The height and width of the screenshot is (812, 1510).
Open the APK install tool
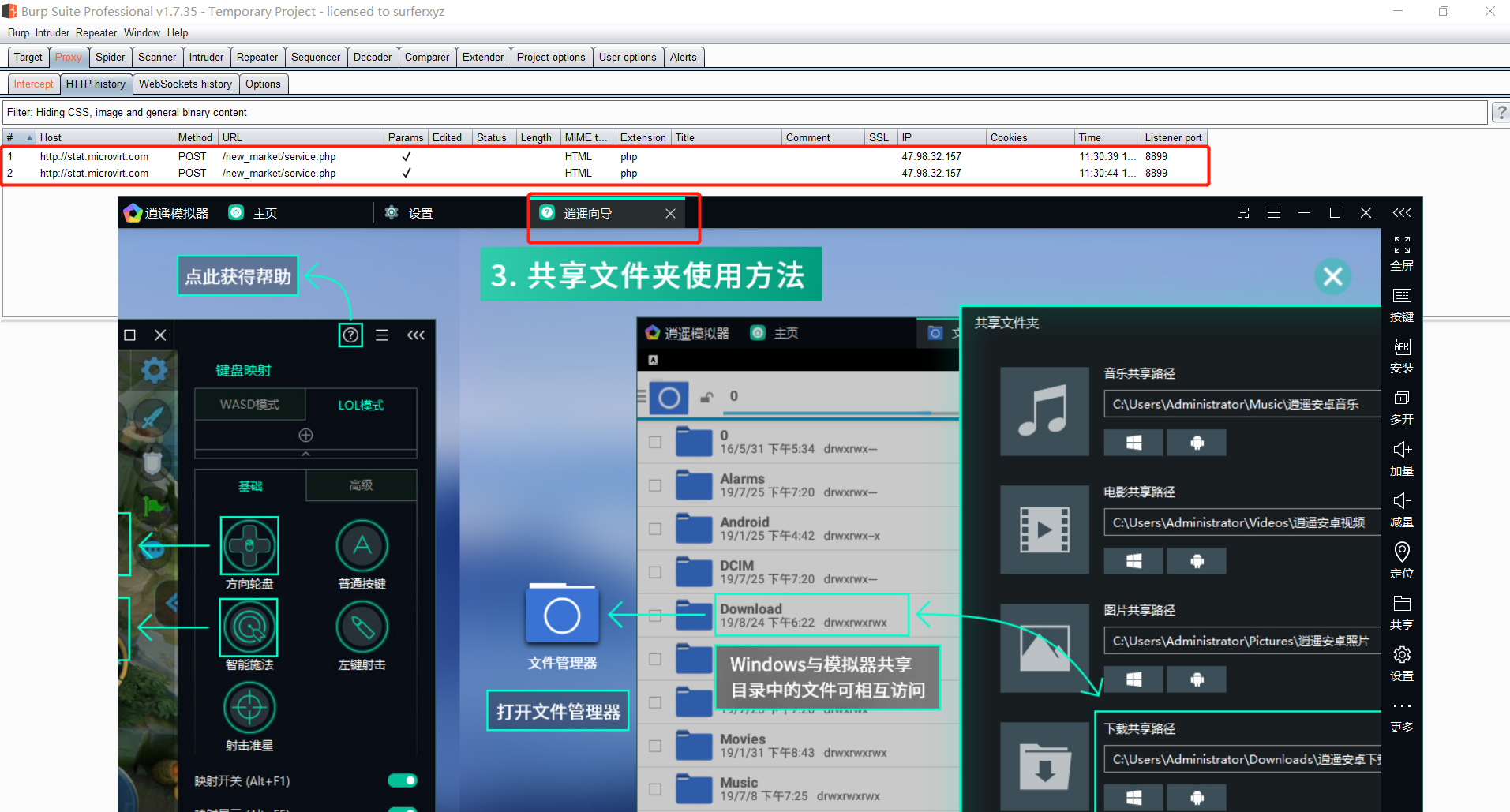click(1401, 348)
